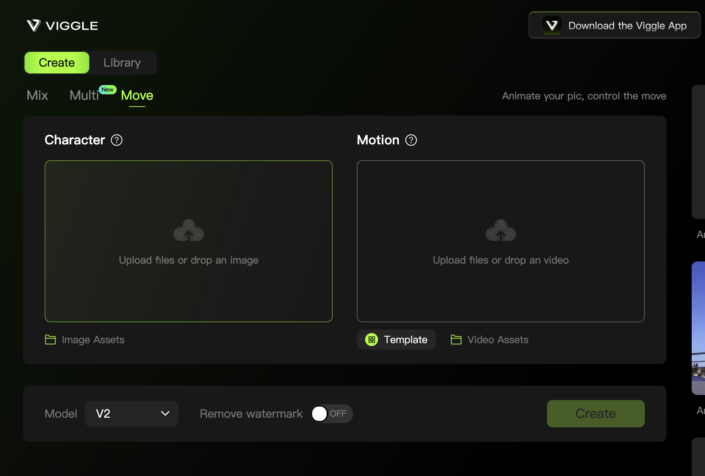The image size is (705, 476).
Task: Select the Multi mode tab
Action: (84, 95)
